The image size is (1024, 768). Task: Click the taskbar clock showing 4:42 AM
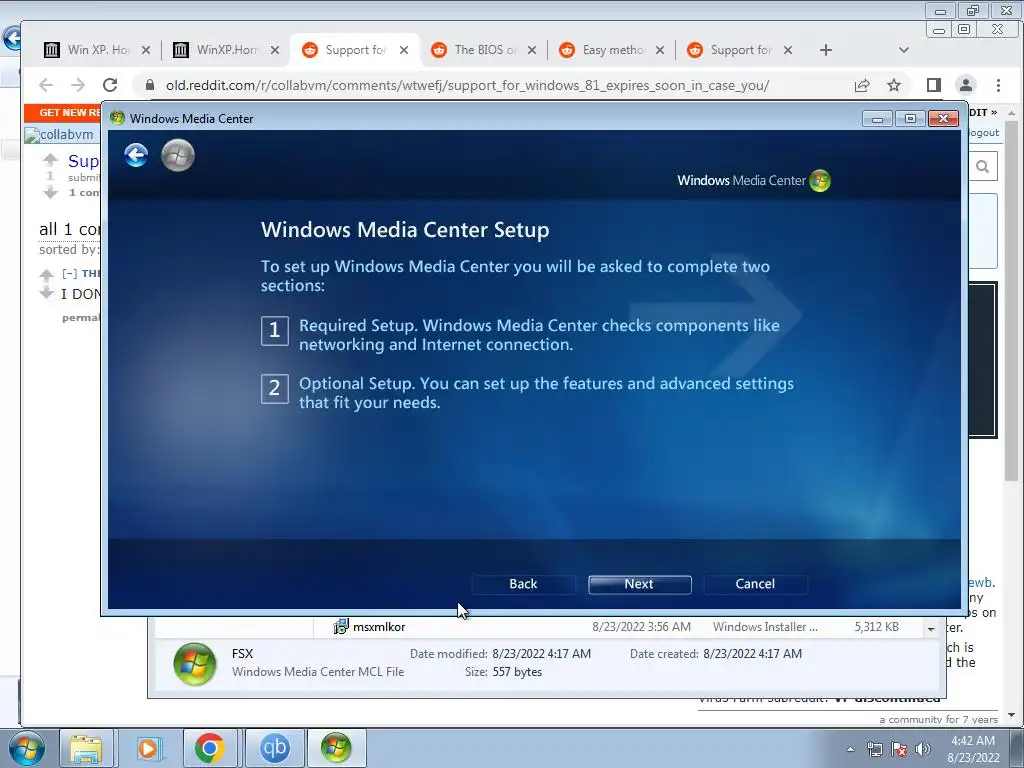click(x=973, y=748)
